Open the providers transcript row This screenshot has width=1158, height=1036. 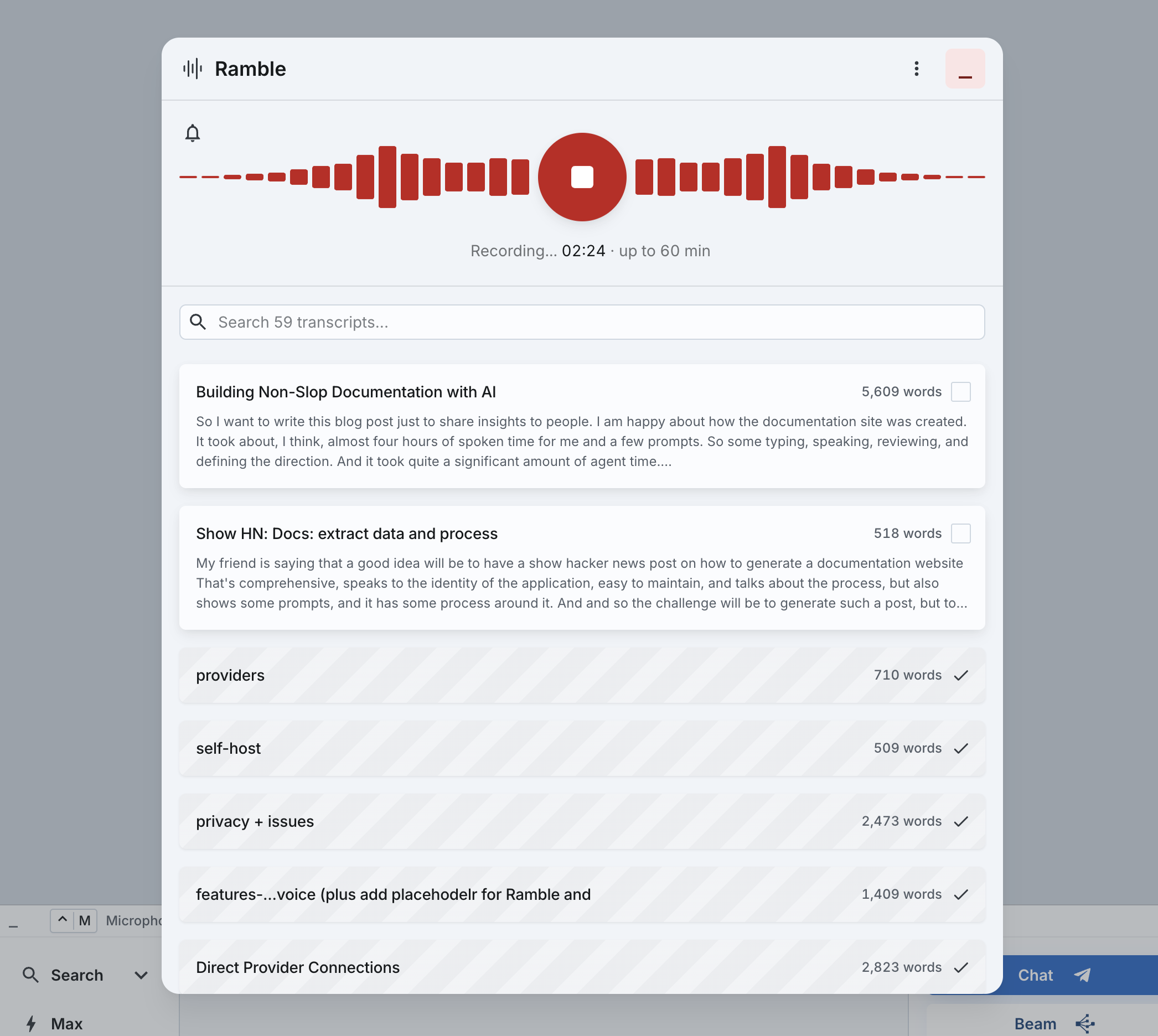coord(582,675)
